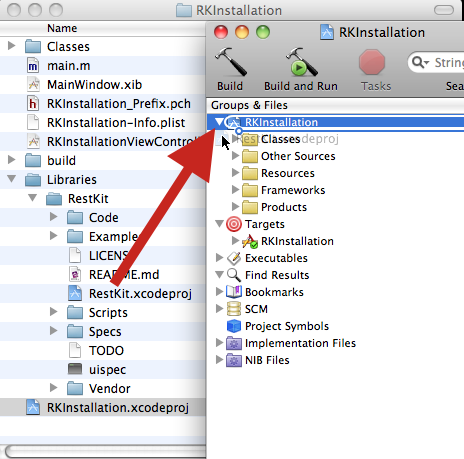Expand the Implementation Files smart group
464x459 pixels.
click(219, 342)
